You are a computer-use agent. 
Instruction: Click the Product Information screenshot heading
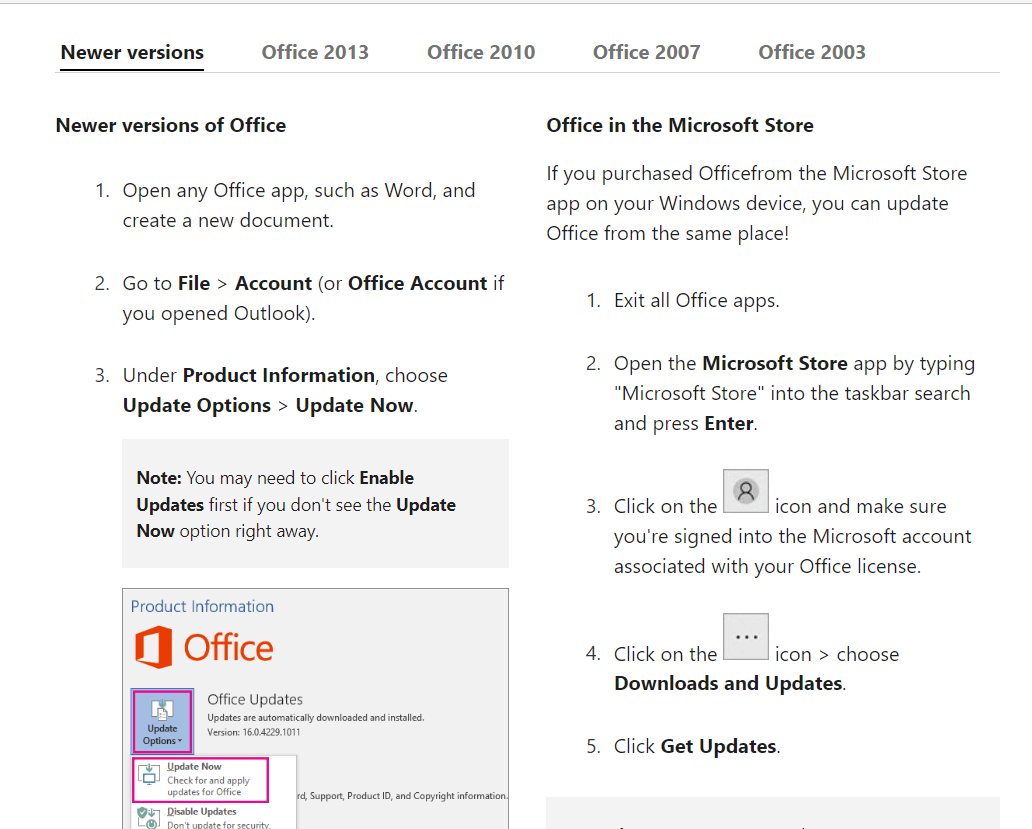click(x=202, y=606)
